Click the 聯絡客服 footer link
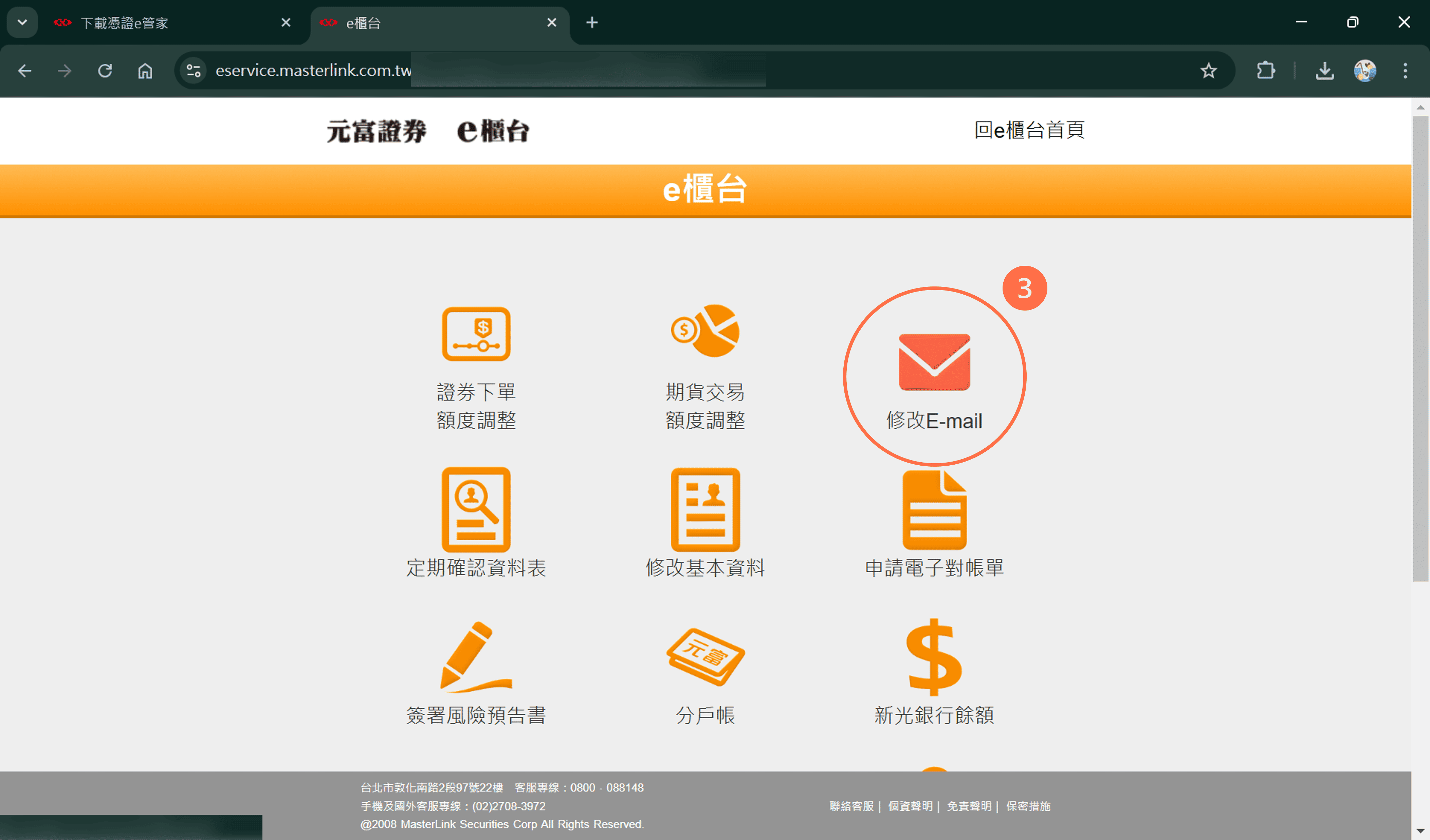Viewport: 1430px width, 840px height. click(x=851, y=806)
